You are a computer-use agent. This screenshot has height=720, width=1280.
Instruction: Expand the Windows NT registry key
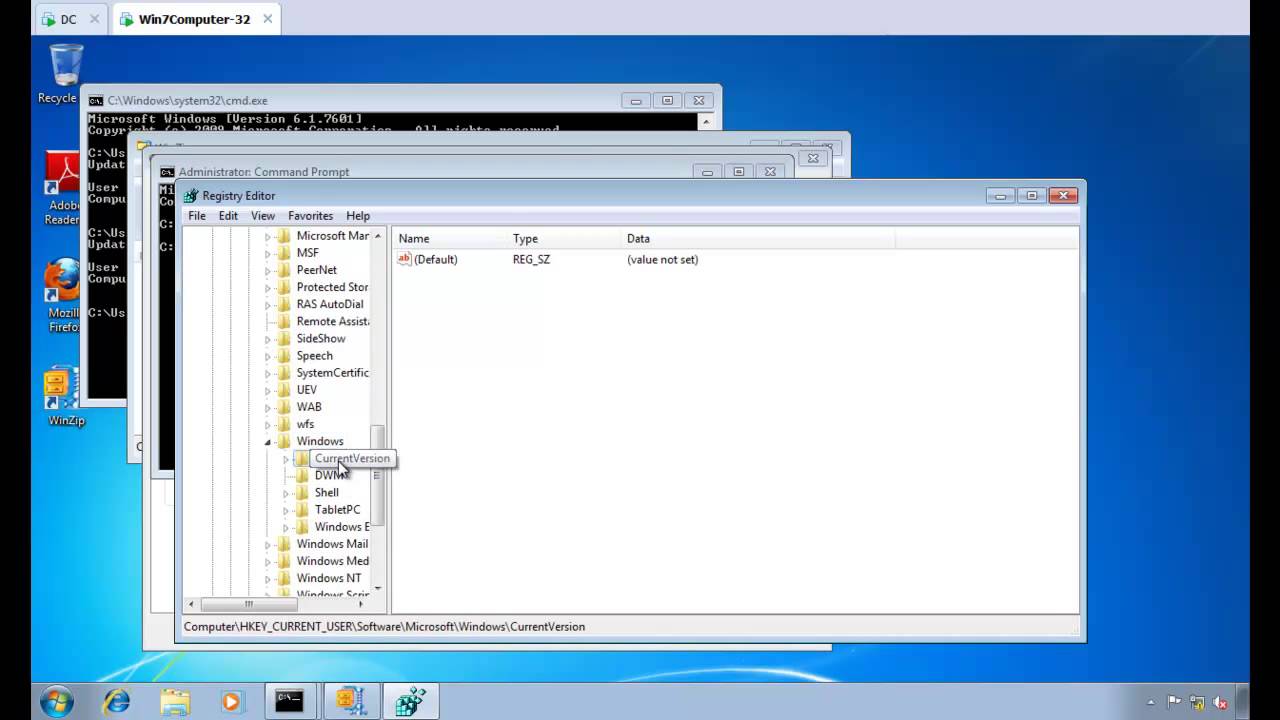point(268,579)
